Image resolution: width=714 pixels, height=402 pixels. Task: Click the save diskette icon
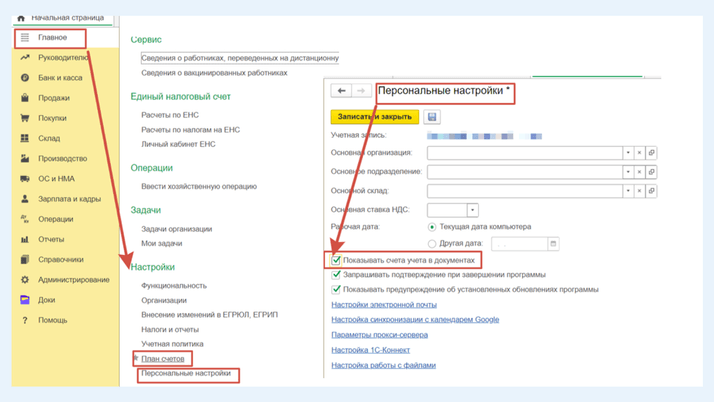(x=432, y=117)
